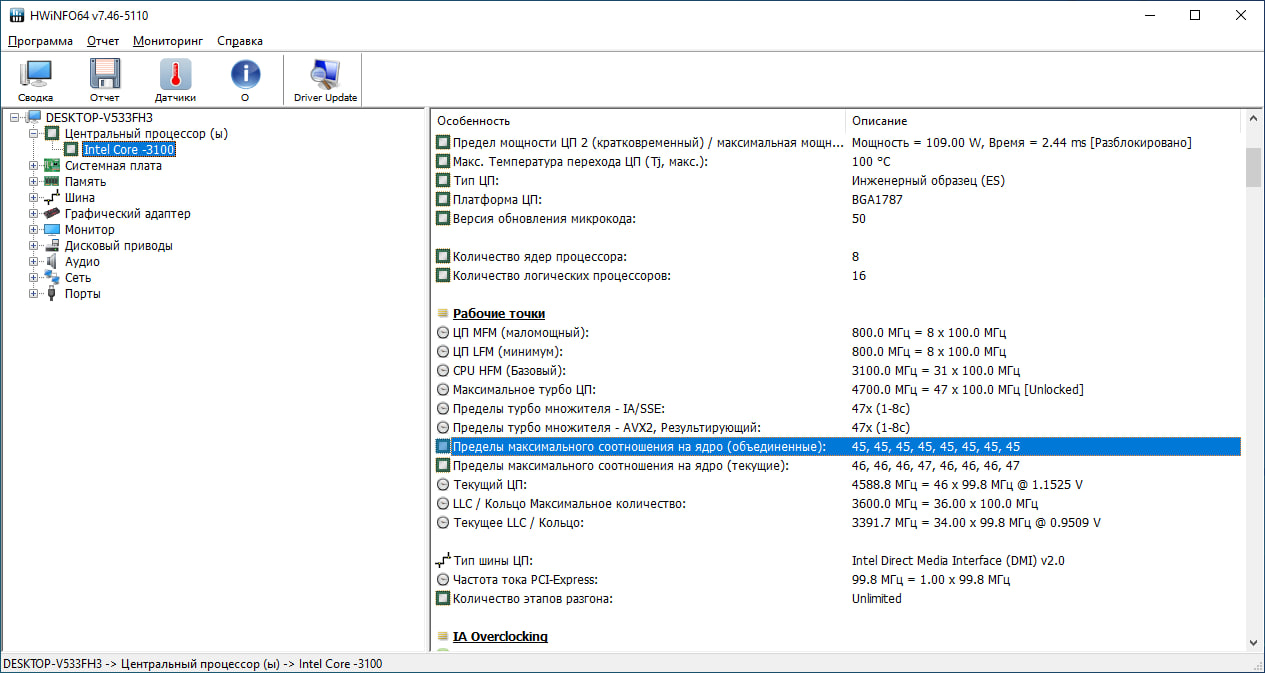Select LLC / Кольцо Максимальное количество row
The height and width of the screenshot is (673, 1265).
point(838,504)
